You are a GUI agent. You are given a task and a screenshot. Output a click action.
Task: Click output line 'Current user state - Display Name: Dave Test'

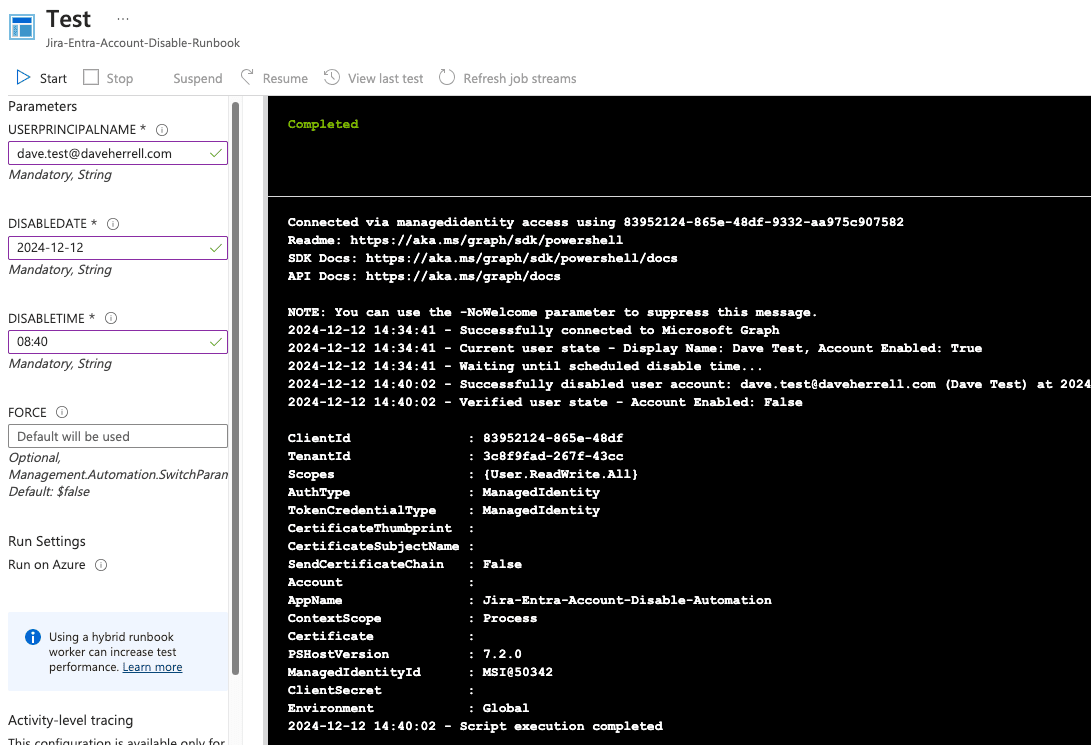point(635,348)
